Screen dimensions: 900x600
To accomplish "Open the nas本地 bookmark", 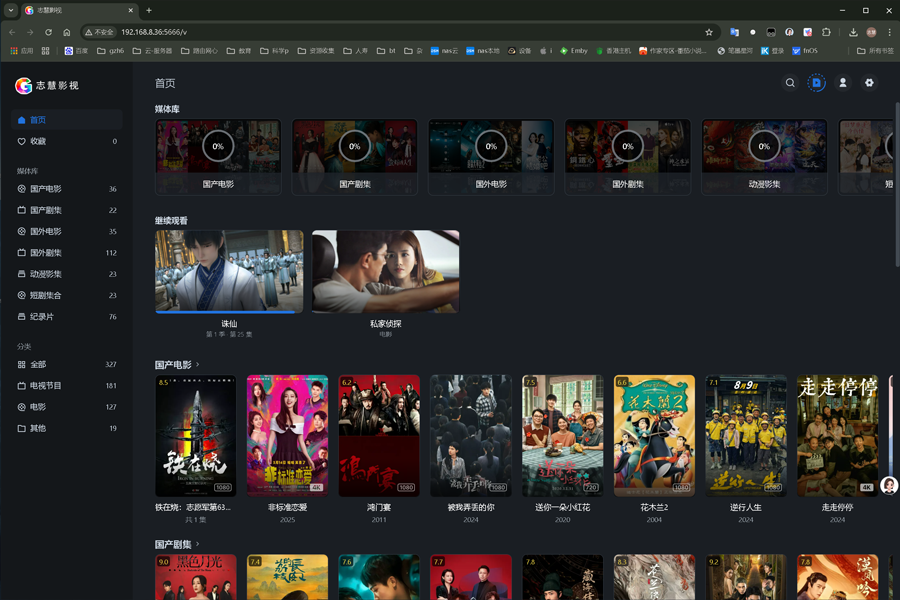I will (483, 51).
